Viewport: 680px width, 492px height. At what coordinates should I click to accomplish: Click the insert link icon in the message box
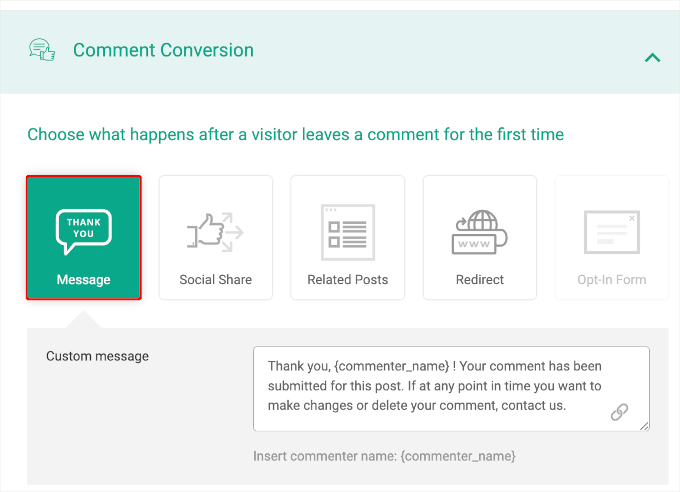coord(619,412)
